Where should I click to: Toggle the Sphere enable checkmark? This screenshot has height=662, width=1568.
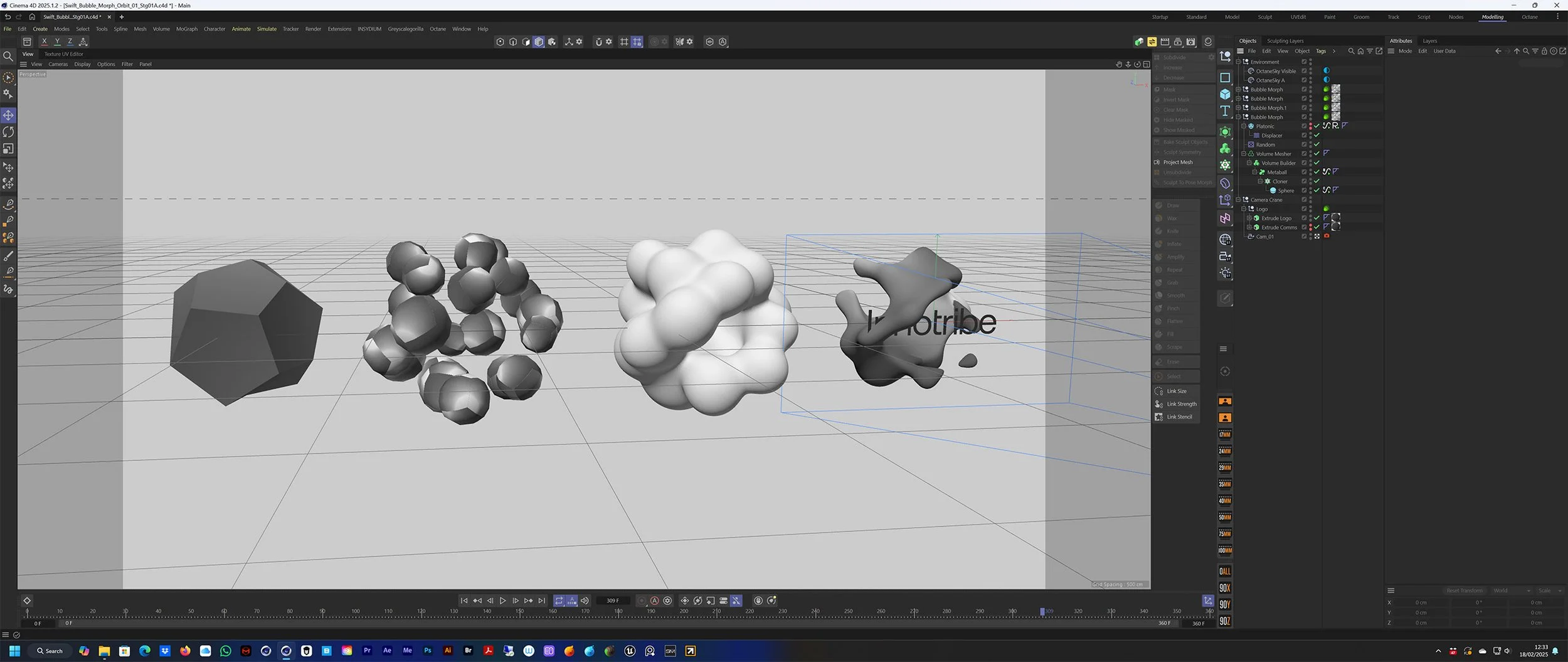point(1317,191)
